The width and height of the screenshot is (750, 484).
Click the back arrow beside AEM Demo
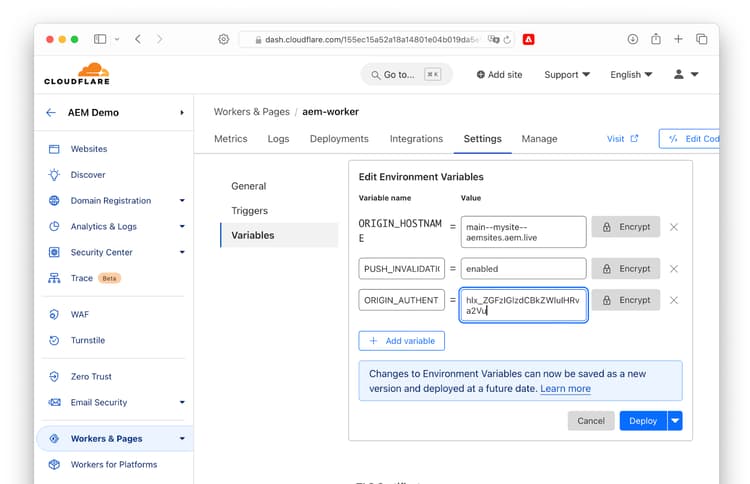(x=51, y=113)
